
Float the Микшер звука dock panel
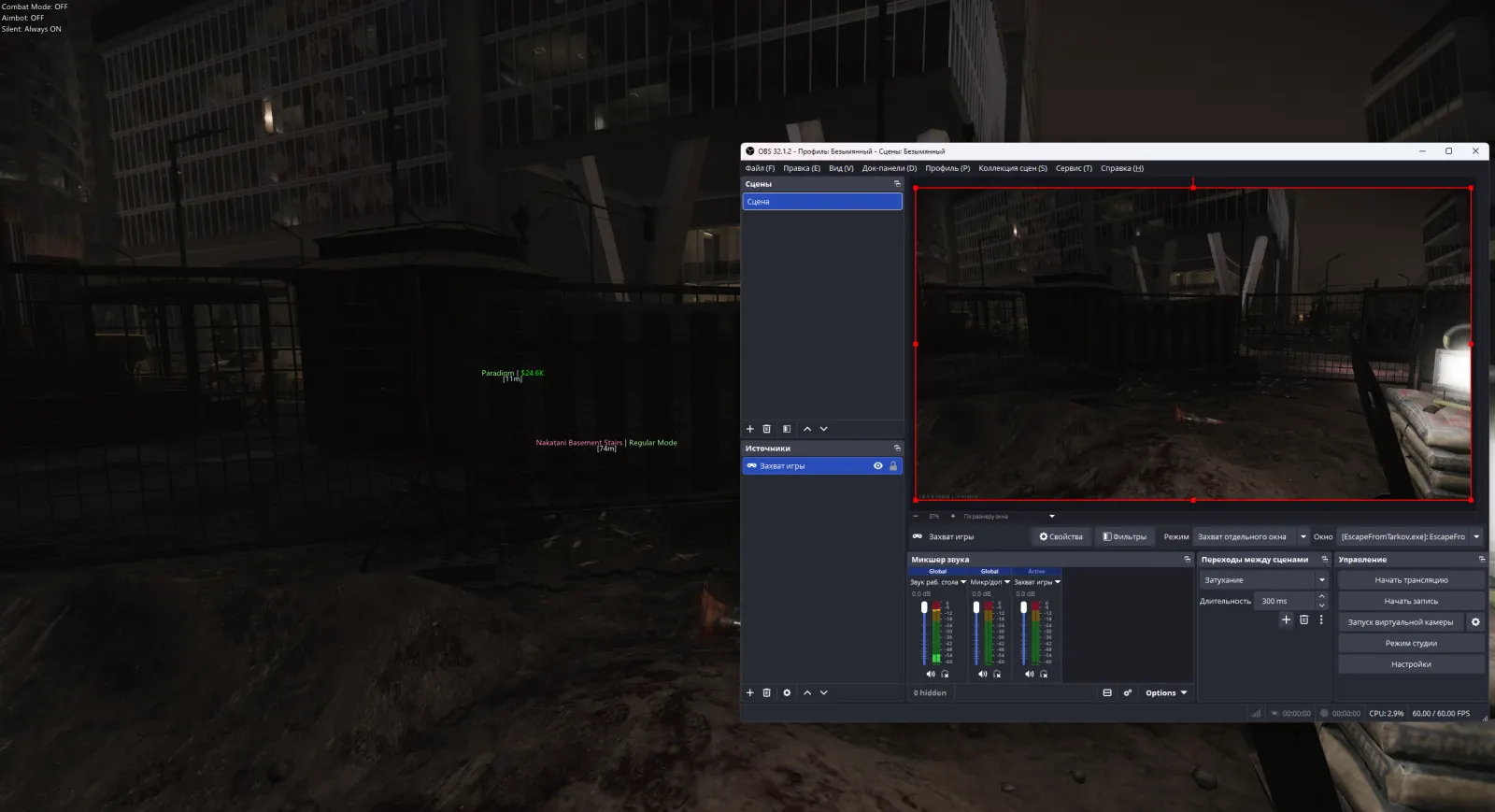1188,560
